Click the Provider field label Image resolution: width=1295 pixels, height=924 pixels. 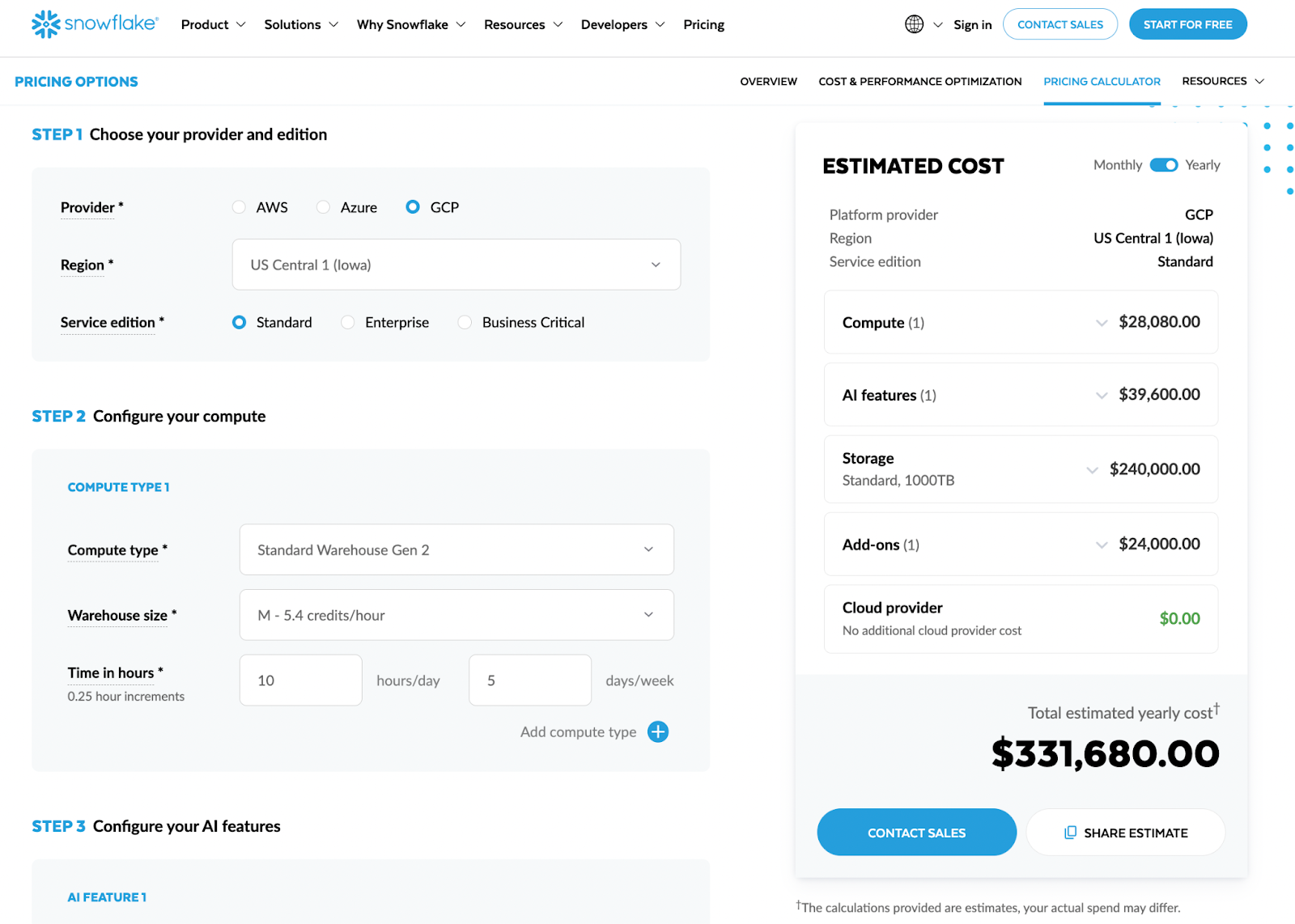tap(91, 207)
